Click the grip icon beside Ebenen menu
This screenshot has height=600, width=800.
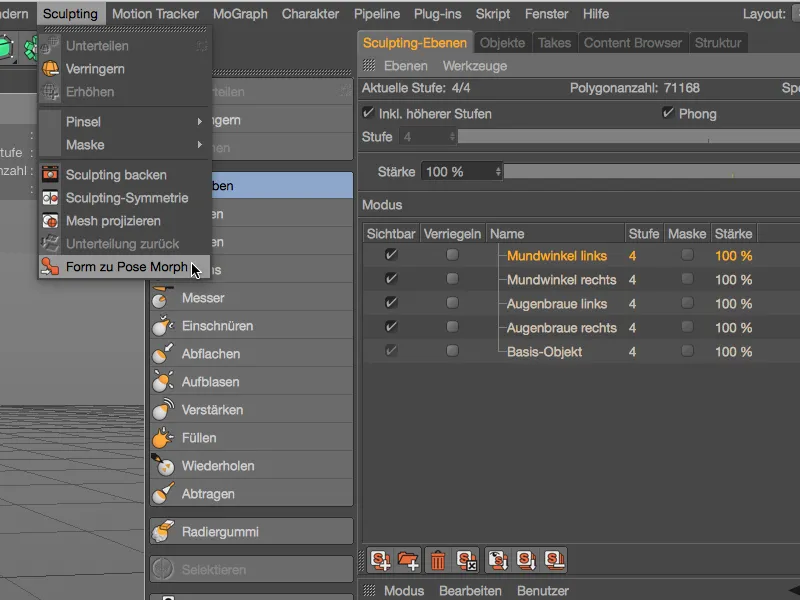(x=369, y=65)
